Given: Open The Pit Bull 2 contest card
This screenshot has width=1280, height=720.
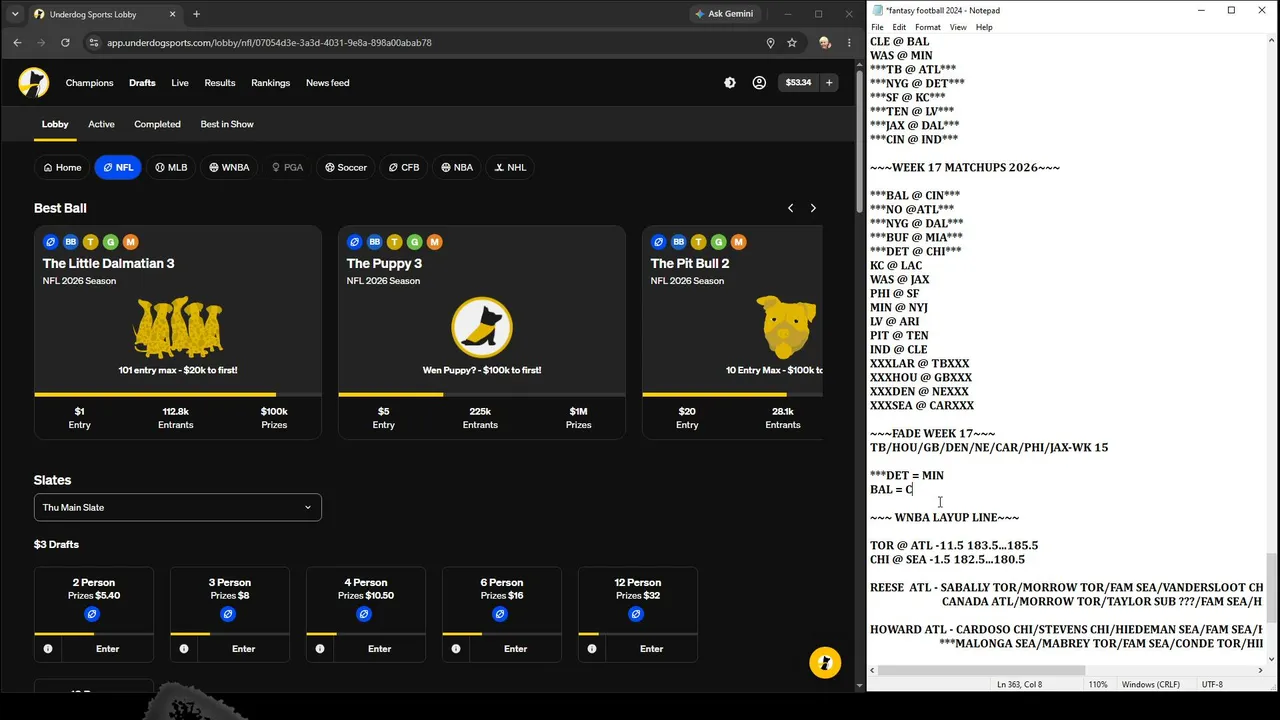Looking at the screenshot, I should [x=732, y=332].
